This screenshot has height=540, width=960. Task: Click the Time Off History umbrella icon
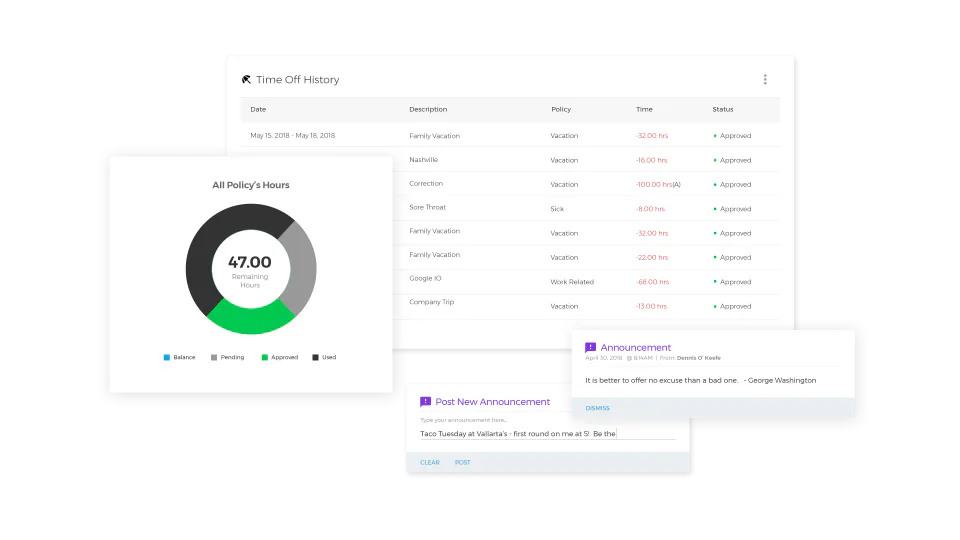pos(246,80)
